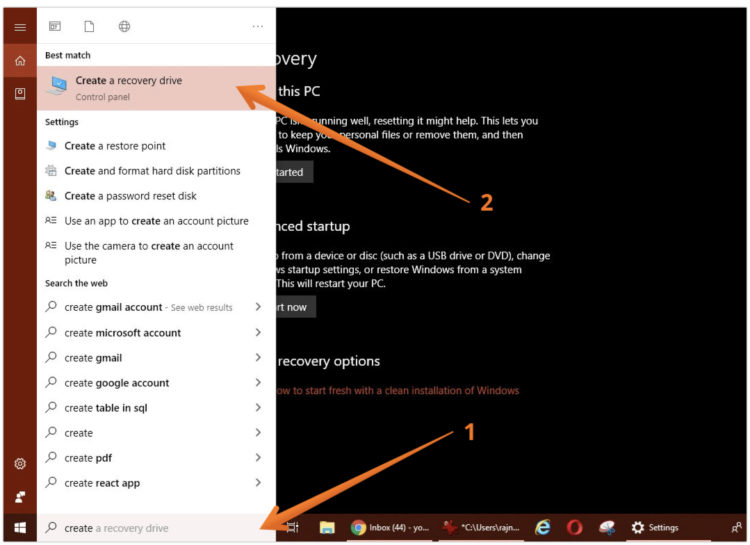Expand the chevron beside create gmail

click(x=258, y=357)
